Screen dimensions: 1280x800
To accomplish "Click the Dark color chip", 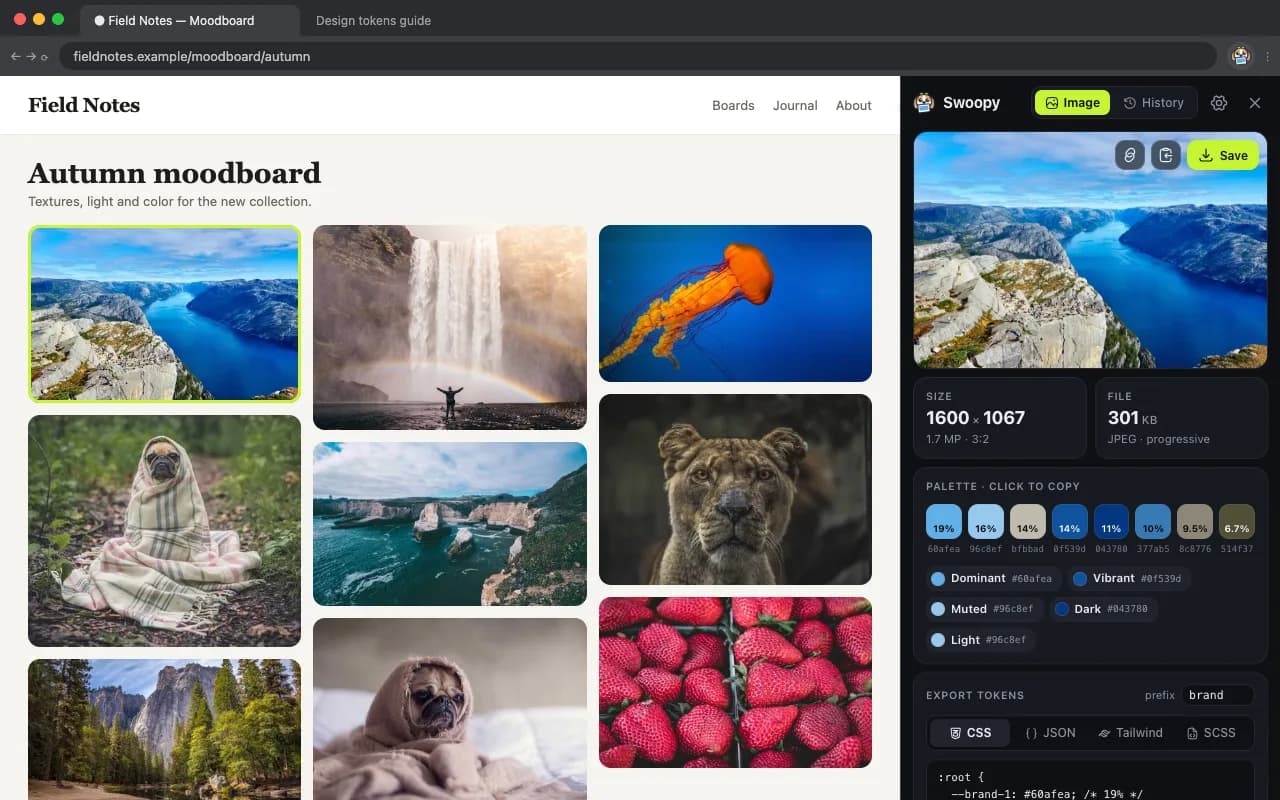I will point(1104,609).
